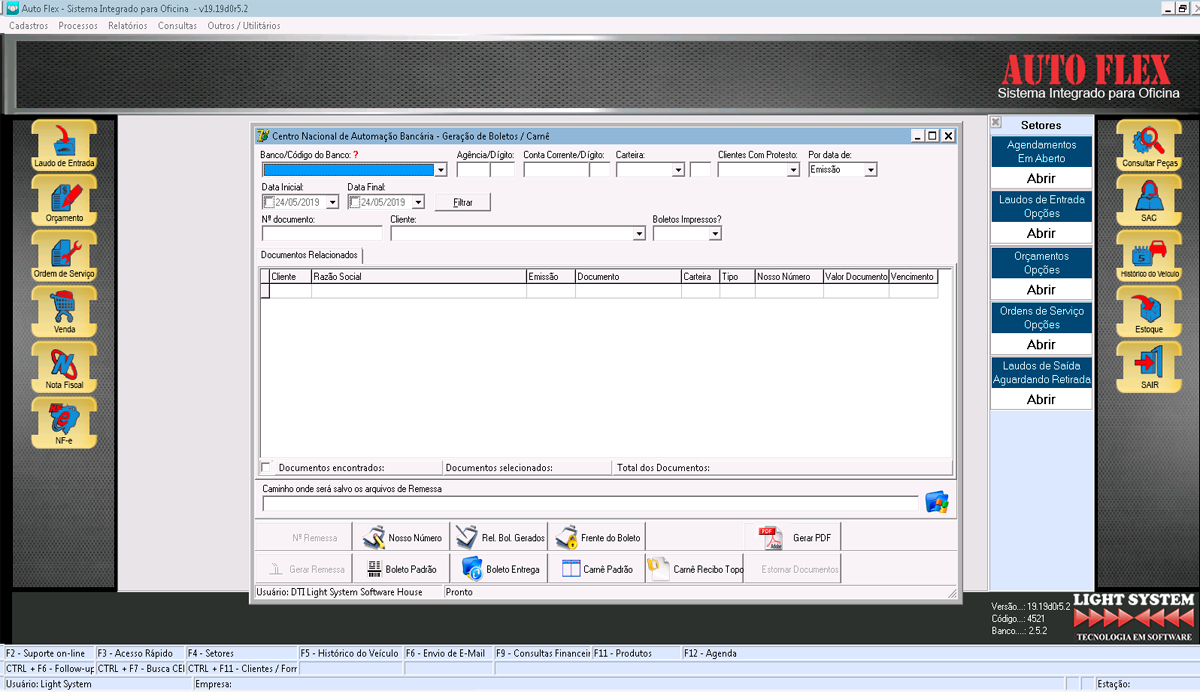Click the Filtrar button
The width and height of the screenshot is (1200, 692).
tap(463, 202)
